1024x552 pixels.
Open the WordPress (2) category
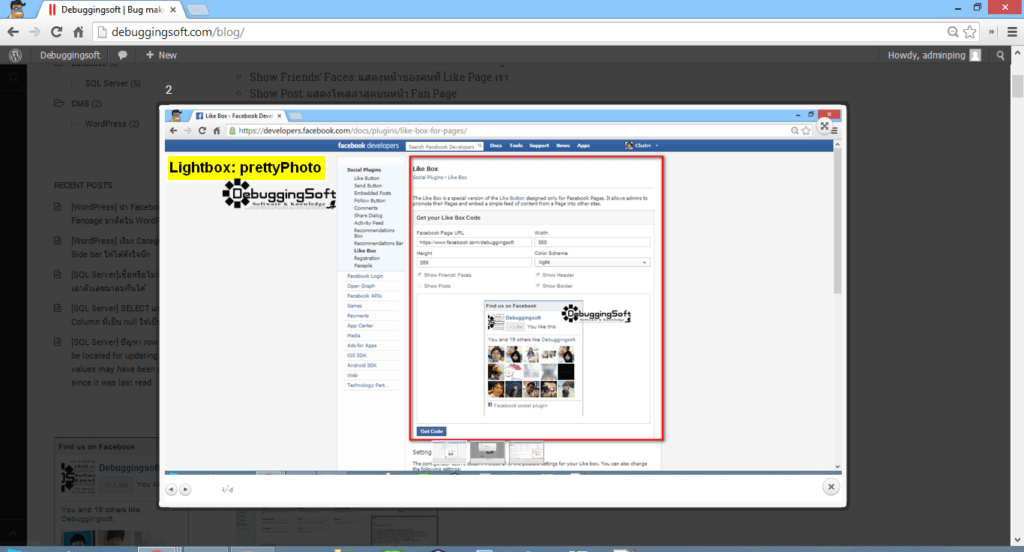click(x=112, y=123)
